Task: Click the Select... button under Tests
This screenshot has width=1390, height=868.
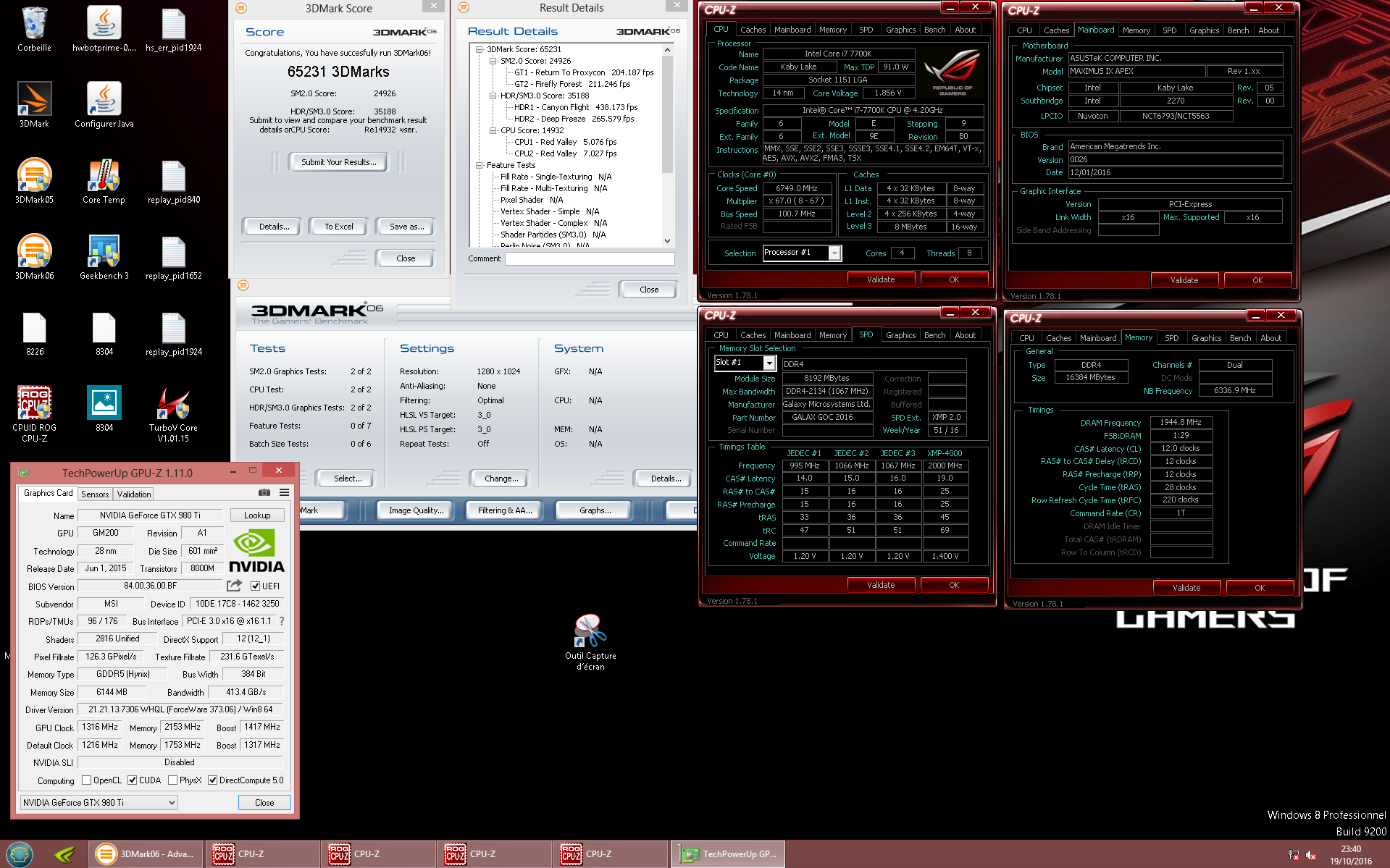Action: coord(348,479)
